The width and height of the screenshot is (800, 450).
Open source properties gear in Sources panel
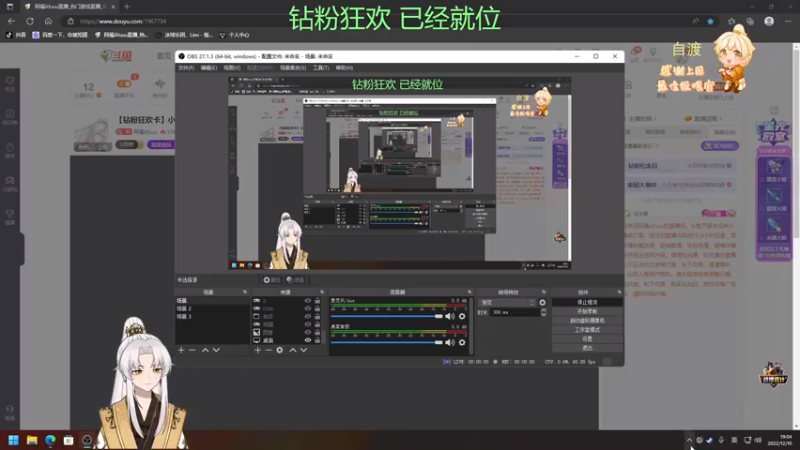click(280, 350)
